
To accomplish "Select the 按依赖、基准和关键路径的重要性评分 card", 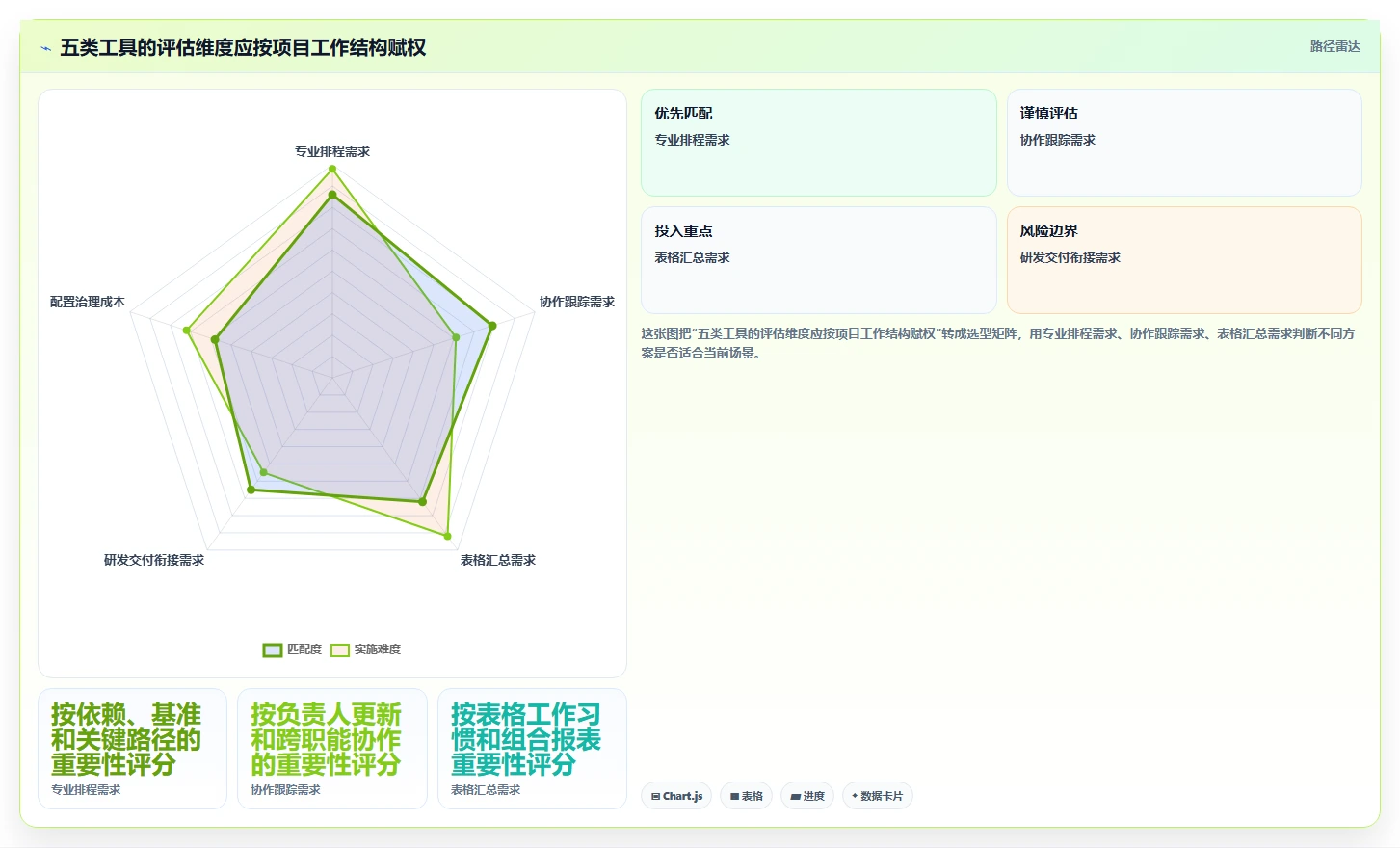I will [x=132, y=749].
